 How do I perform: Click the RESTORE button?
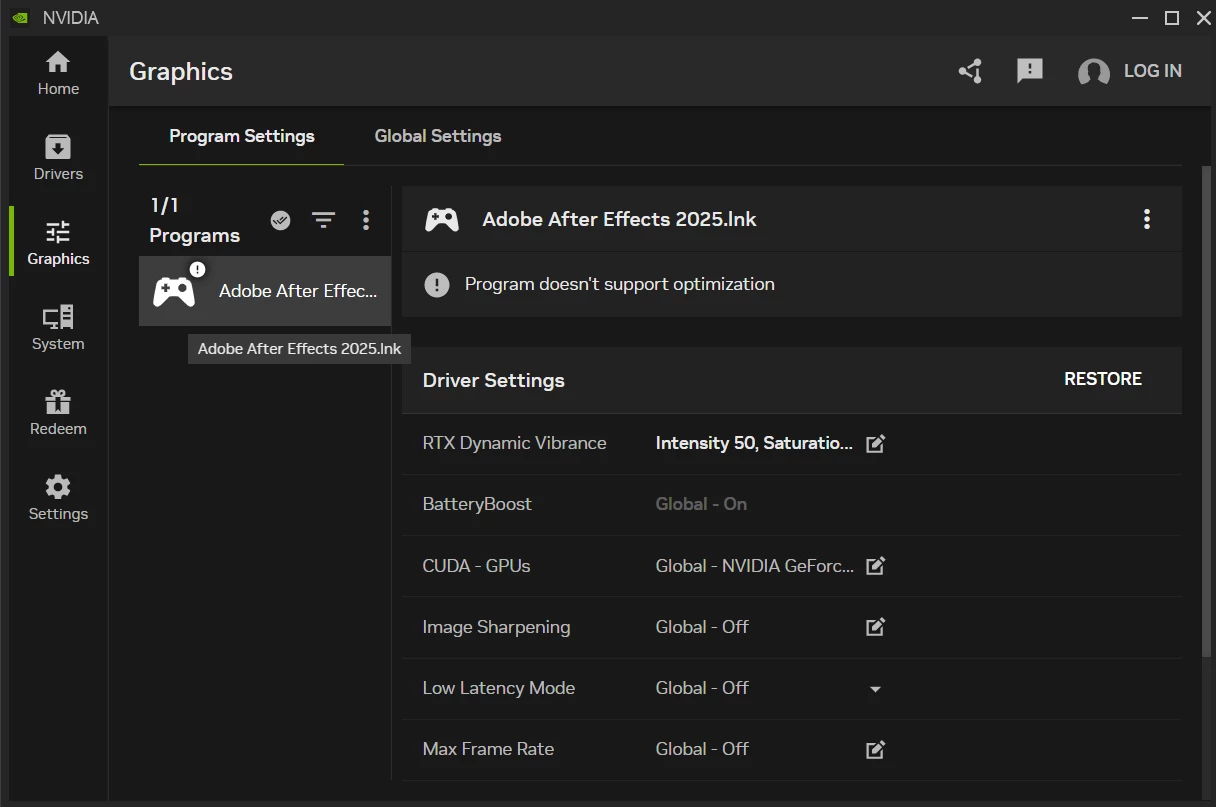(x=1102, y=379)
